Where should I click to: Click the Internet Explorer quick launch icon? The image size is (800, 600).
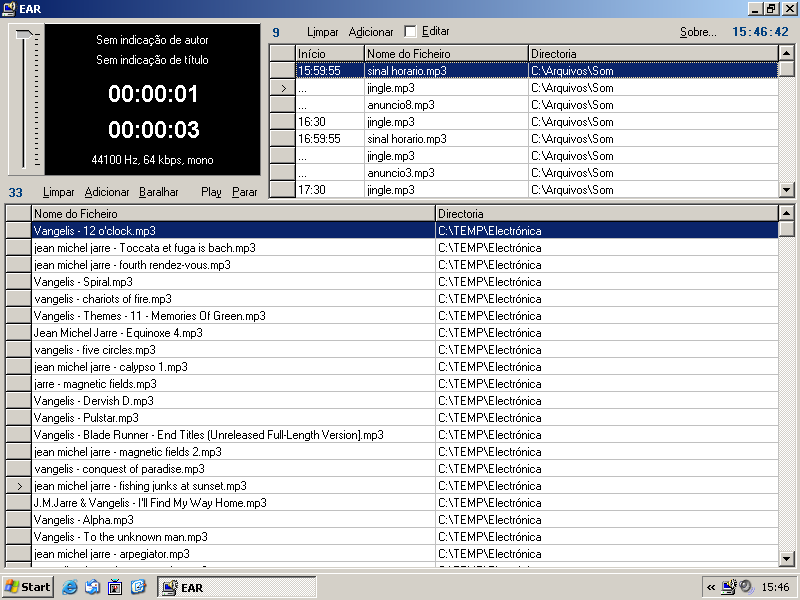(69, 587)
